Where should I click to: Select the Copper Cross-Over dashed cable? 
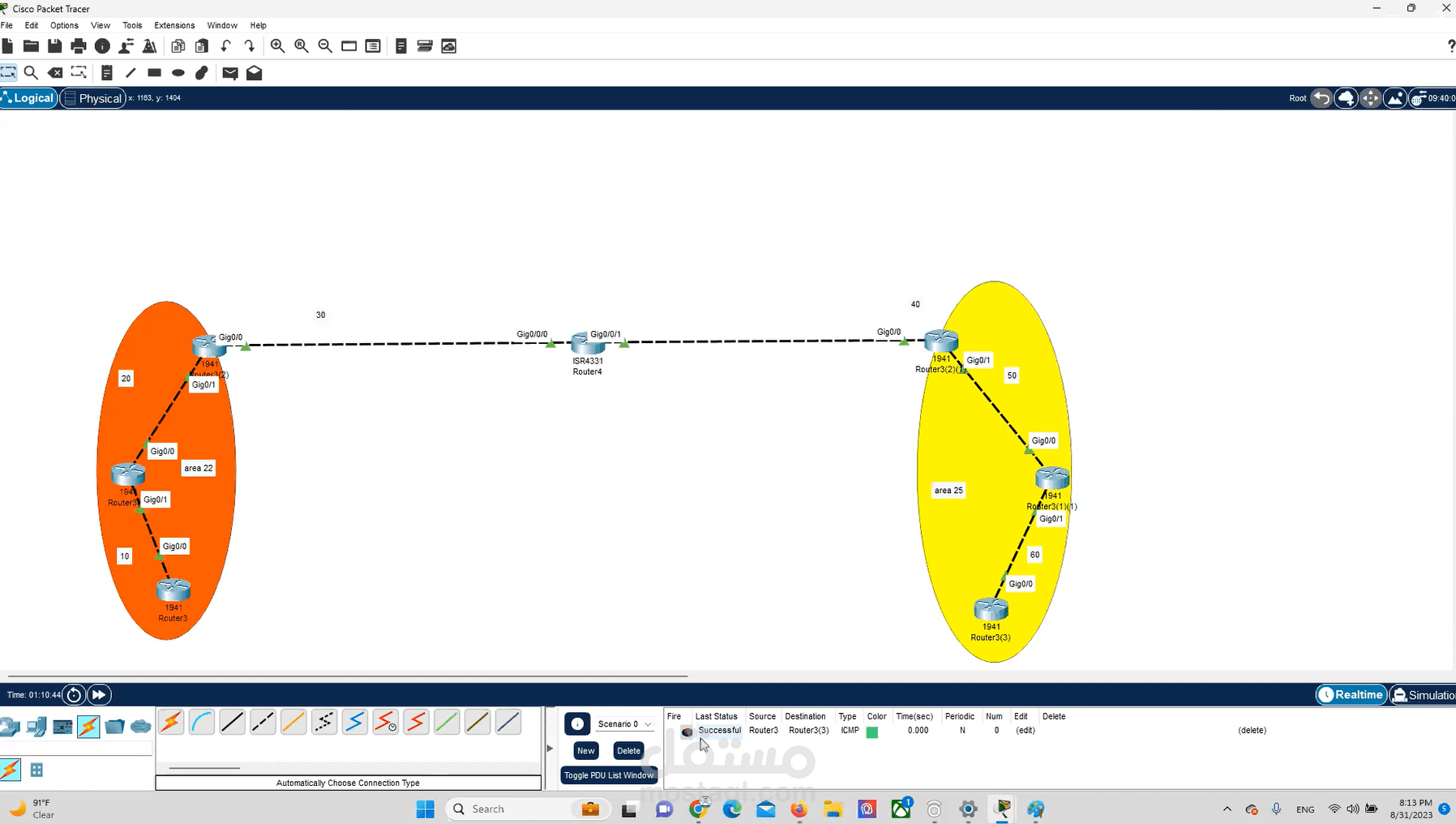(263, 722)
